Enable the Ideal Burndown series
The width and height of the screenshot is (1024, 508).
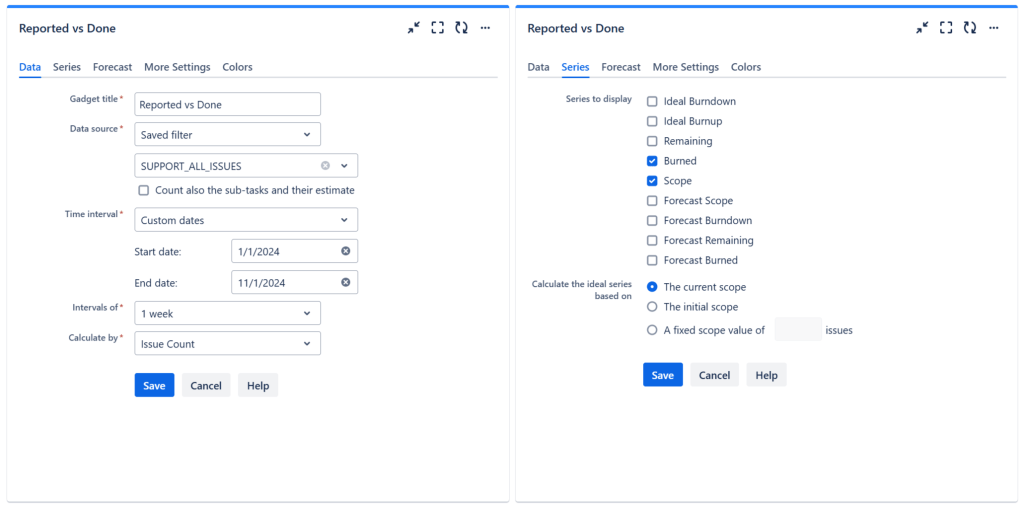pyautogui.click(x=652, y=102)
